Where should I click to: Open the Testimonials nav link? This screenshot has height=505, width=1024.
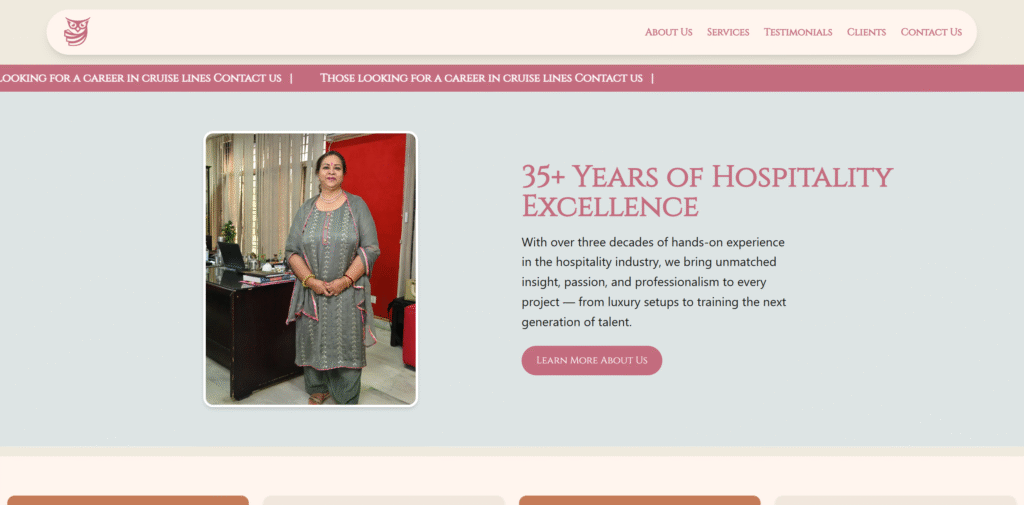click(797, 32)
